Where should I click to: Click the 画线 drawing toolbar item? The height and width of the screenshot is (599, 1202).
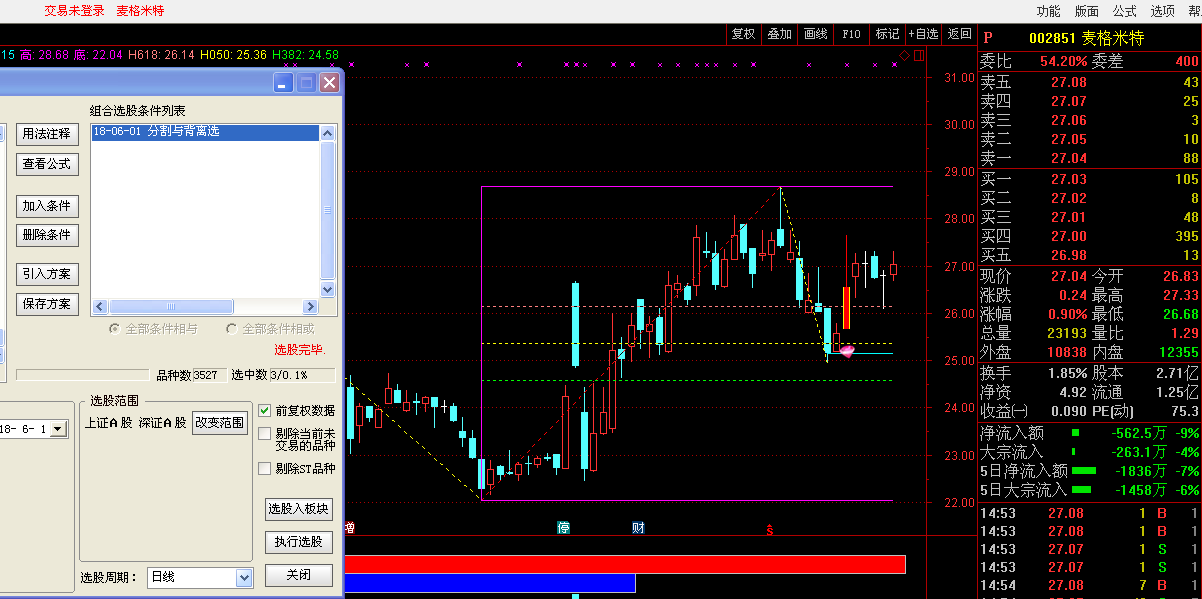(815, 34)
